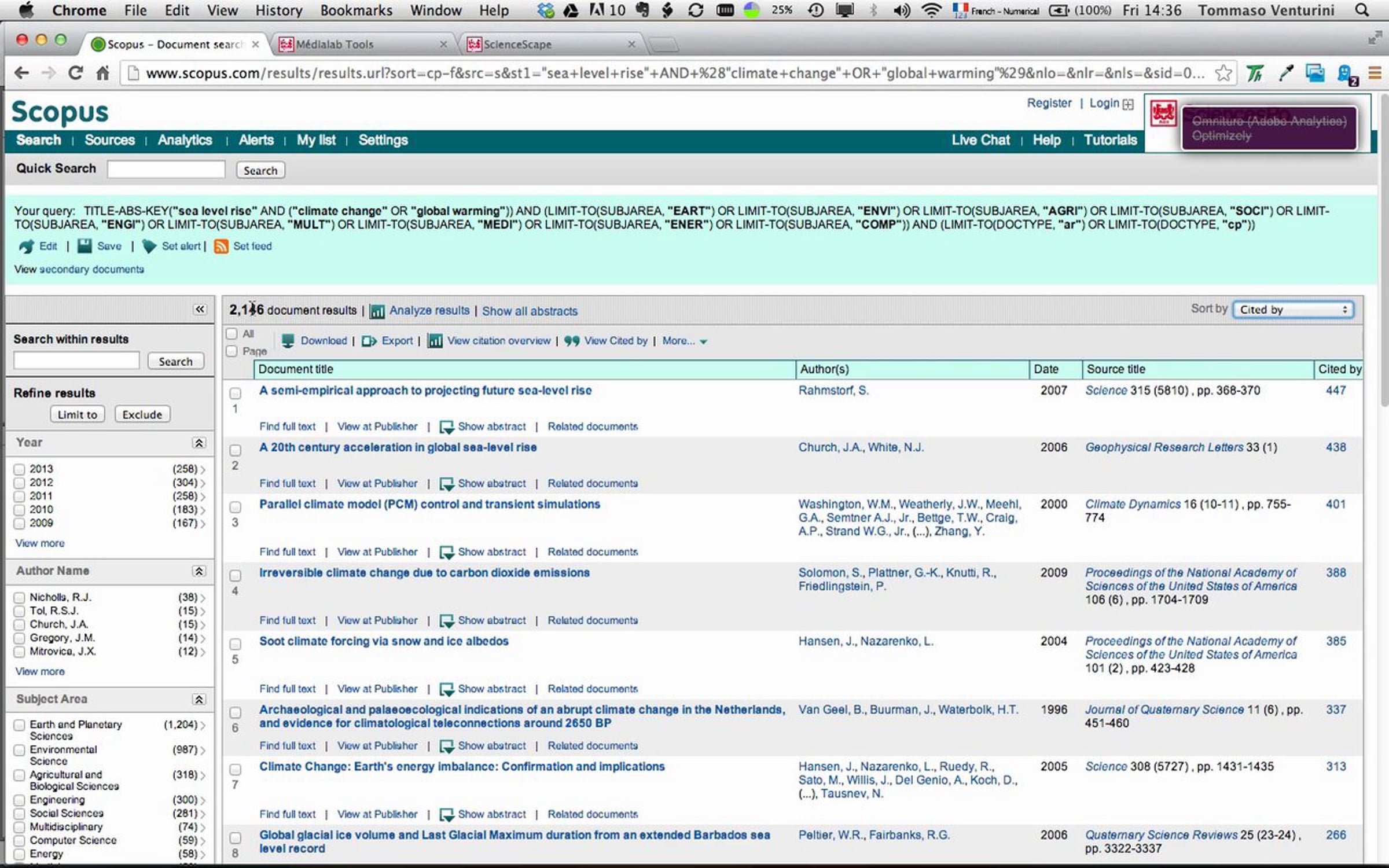This screenshot has height=868, width=1389.
Task: Switch to the Médialab Tools tab
Action: [x=363, y=44]
